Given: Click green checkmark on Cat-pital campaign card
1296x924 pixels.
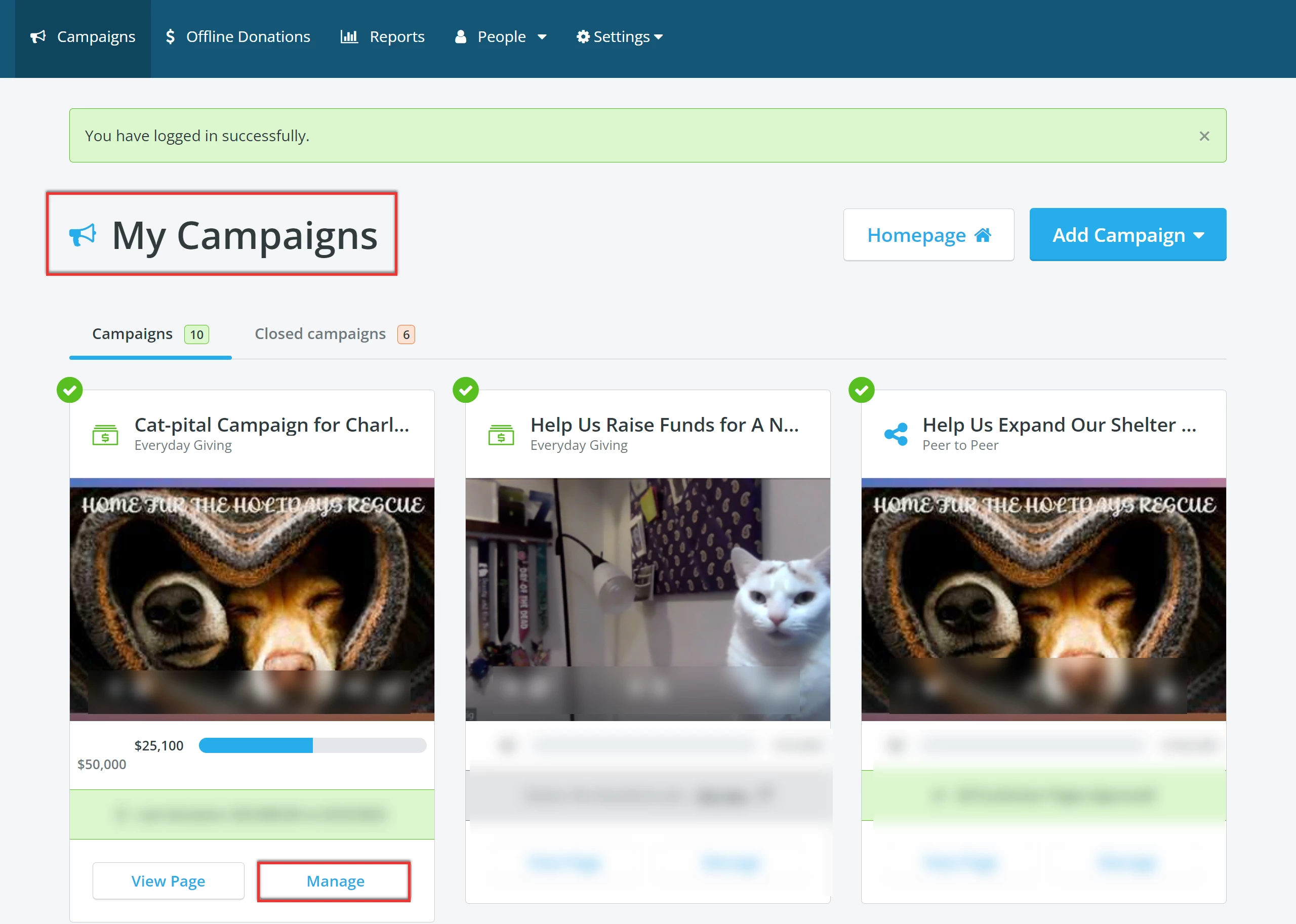Looking at the screenshot, I should (x=70, y=390).
